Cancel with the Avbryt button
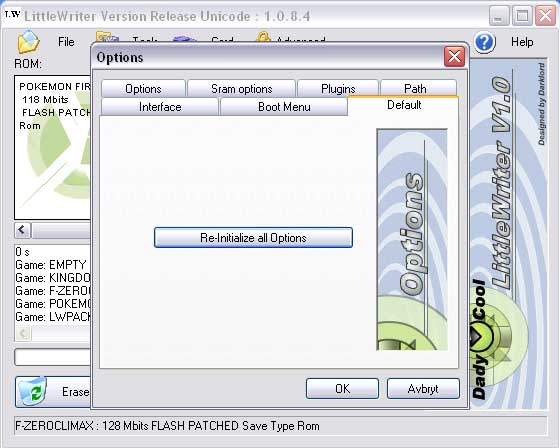This screenshot has height=448, width=560. click(423, 388)
